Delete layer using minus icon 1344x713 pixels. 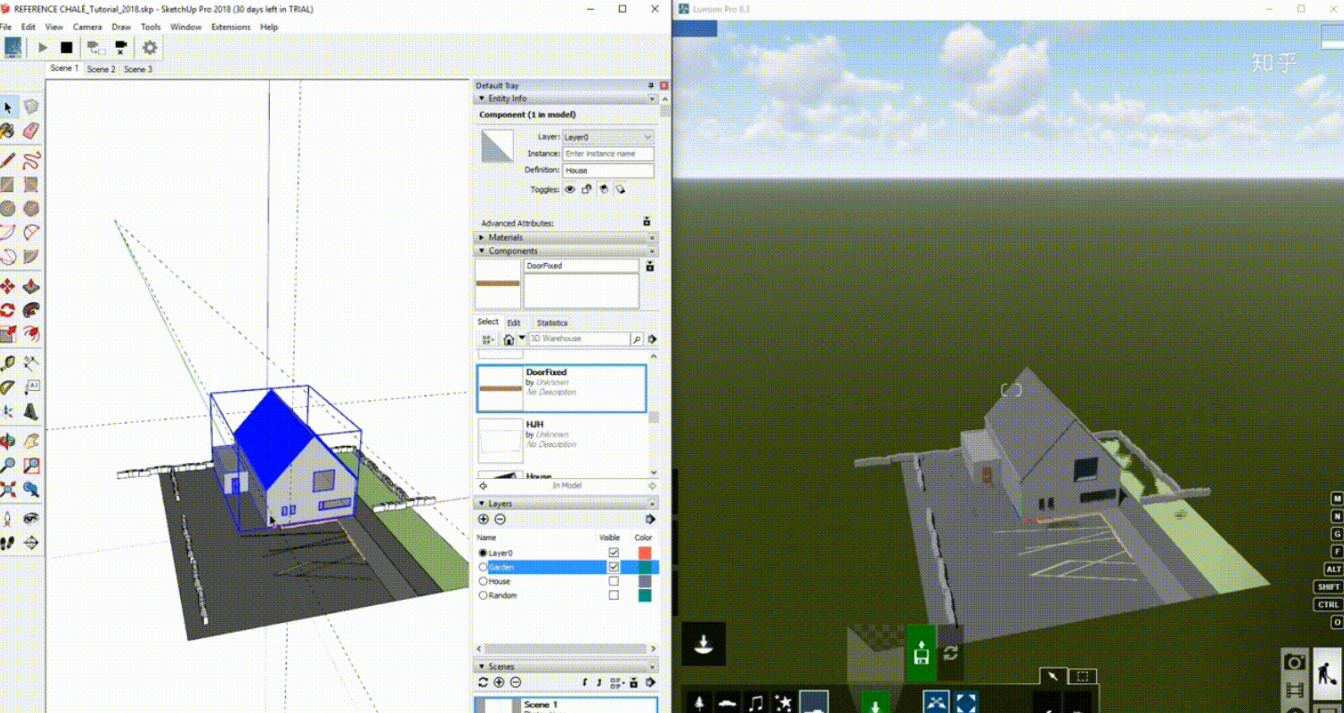tap(500, 519)
